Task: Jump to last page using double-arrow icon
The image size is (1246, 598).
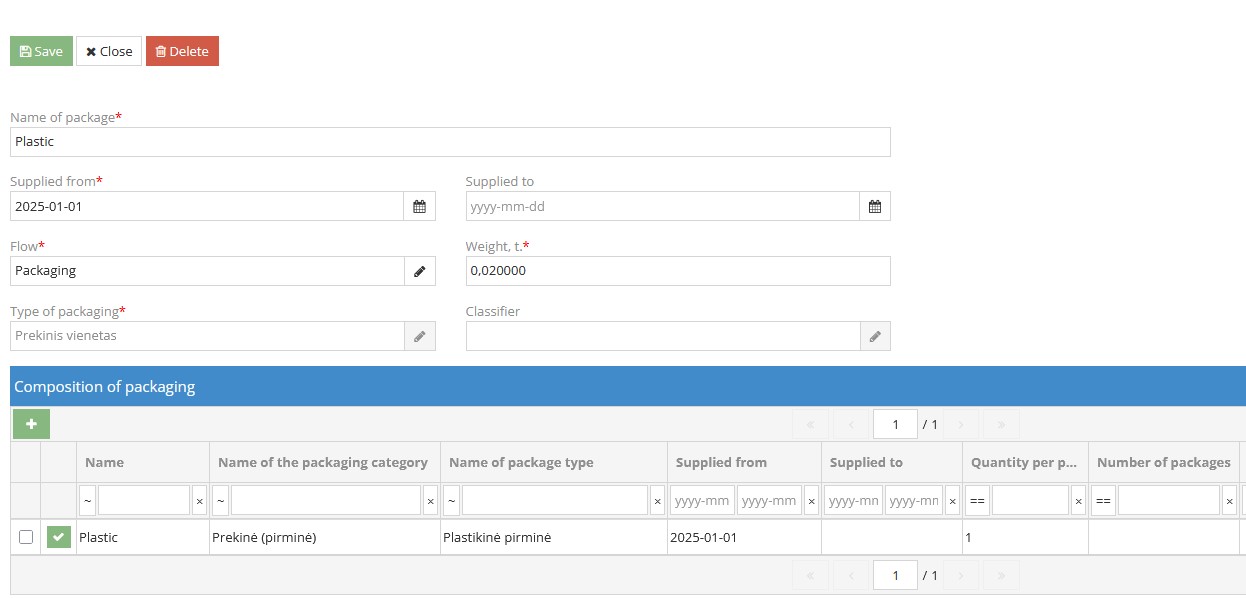Action: pyautogui.click(x=1001, y=424)
